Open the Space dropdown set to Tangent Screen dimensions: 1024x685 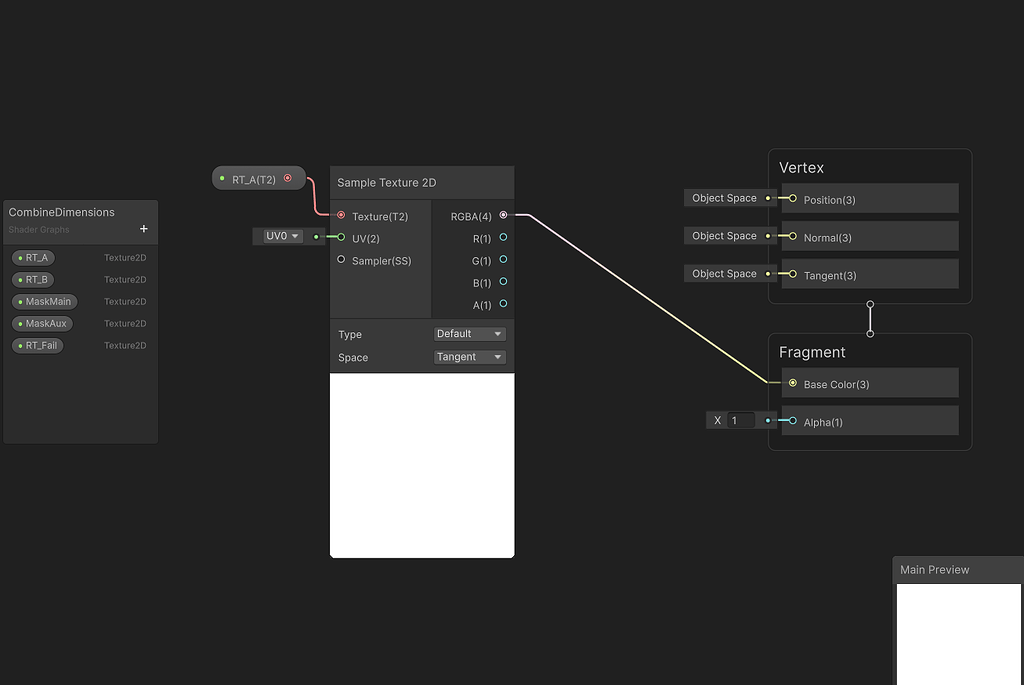point(469,356)
